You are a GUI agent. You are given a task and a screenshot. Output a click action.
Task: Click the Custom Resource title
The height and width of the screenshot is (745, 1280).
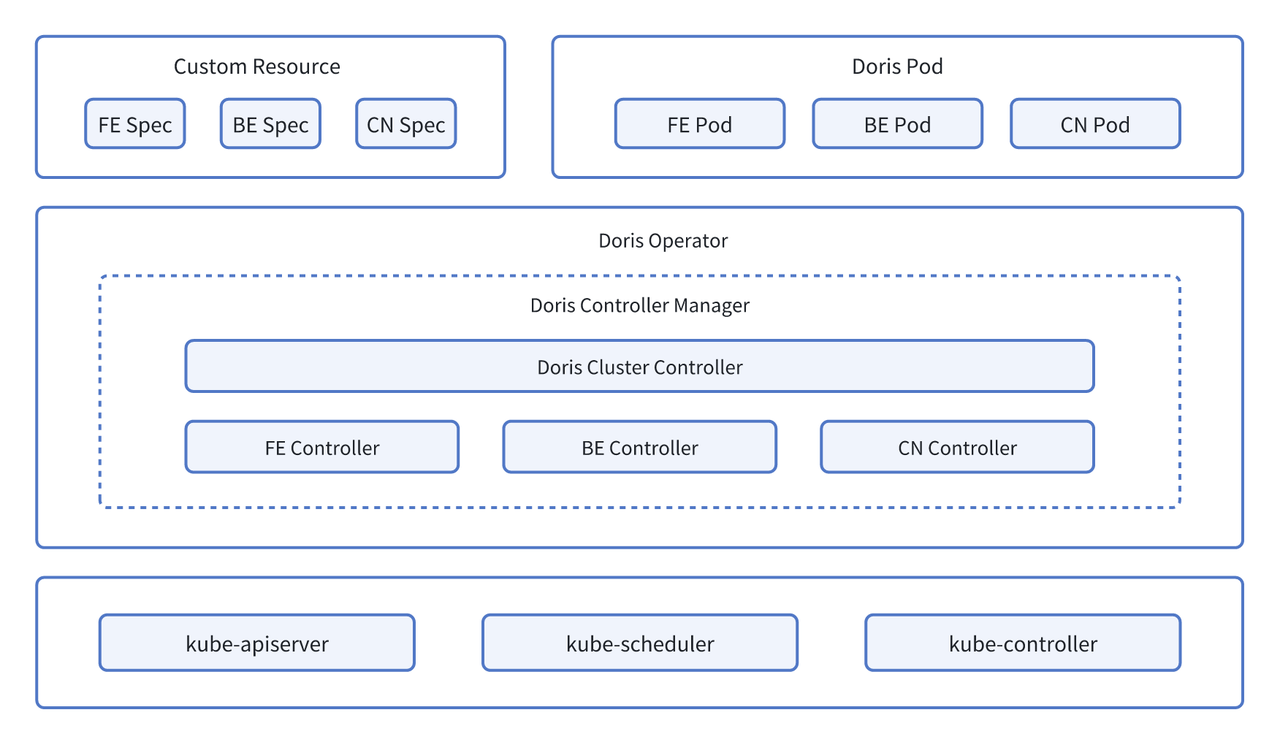coord(257,67)
